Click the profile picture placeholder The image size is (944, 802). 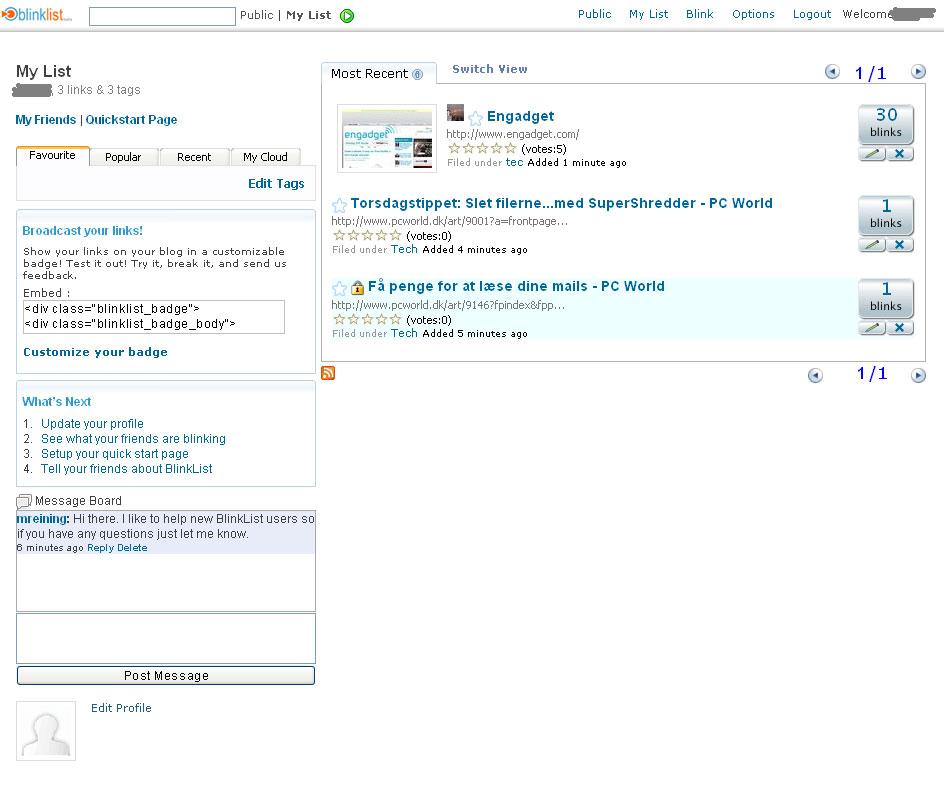[46, 731]
